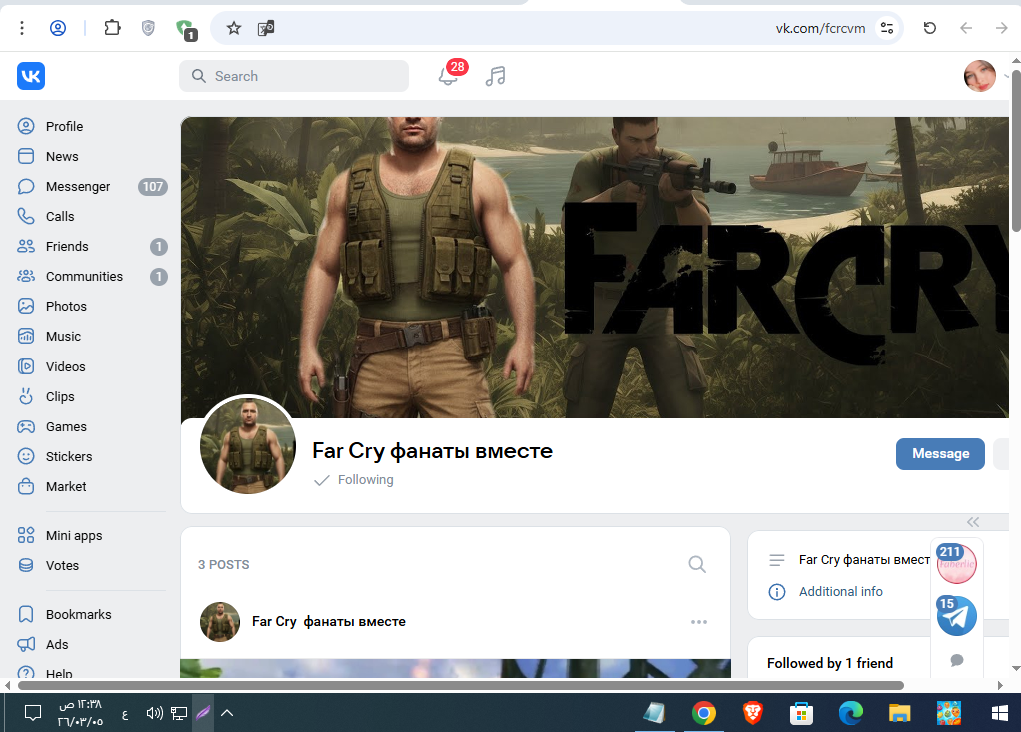Click the Videos sidebar icon

click(x=26, y=366)
